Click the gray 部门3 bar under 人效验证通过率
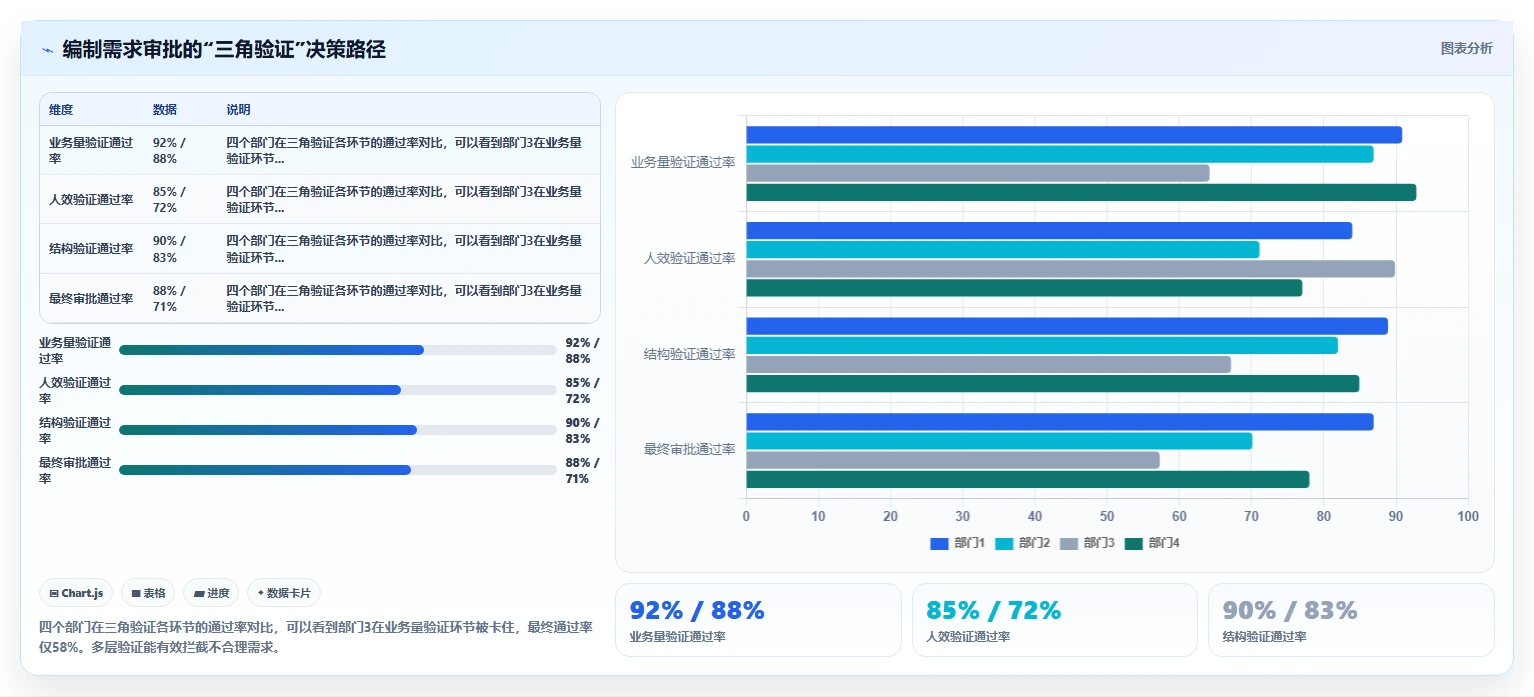1534x697 pixels. (x=1071, y=269)
